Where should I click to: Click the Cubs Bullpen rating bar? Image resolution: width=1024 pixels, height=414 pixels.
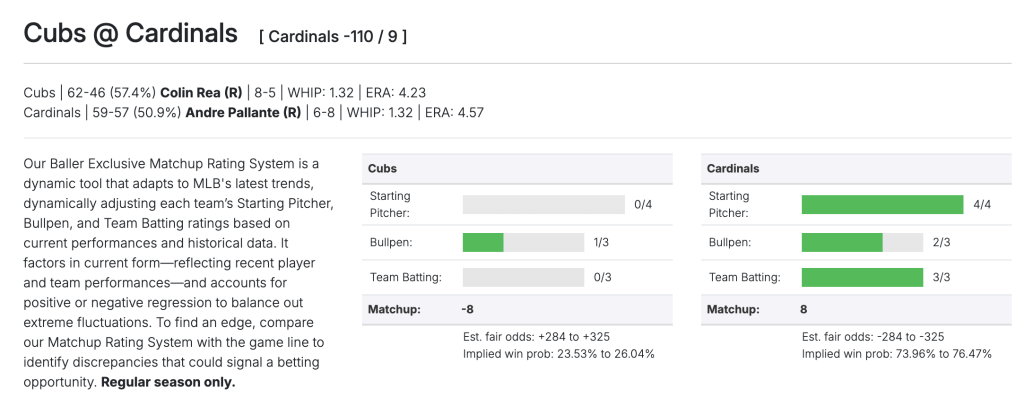click(x=523, y=242)
